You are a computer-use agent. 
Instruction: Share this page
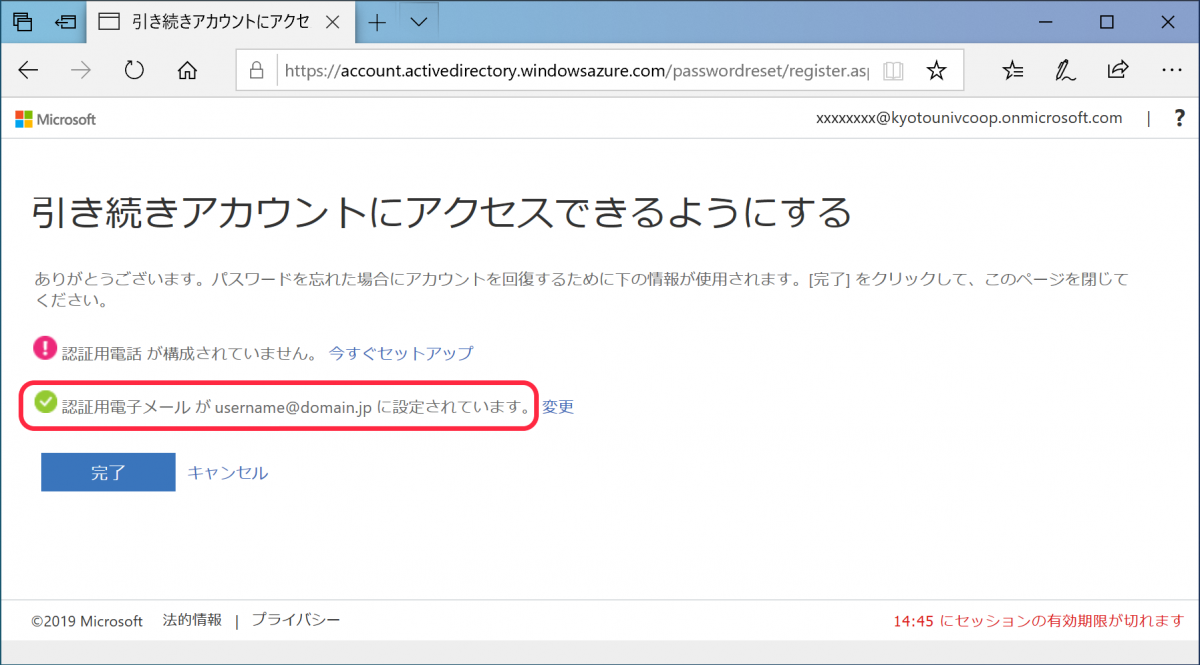(x=1118, y=70)
